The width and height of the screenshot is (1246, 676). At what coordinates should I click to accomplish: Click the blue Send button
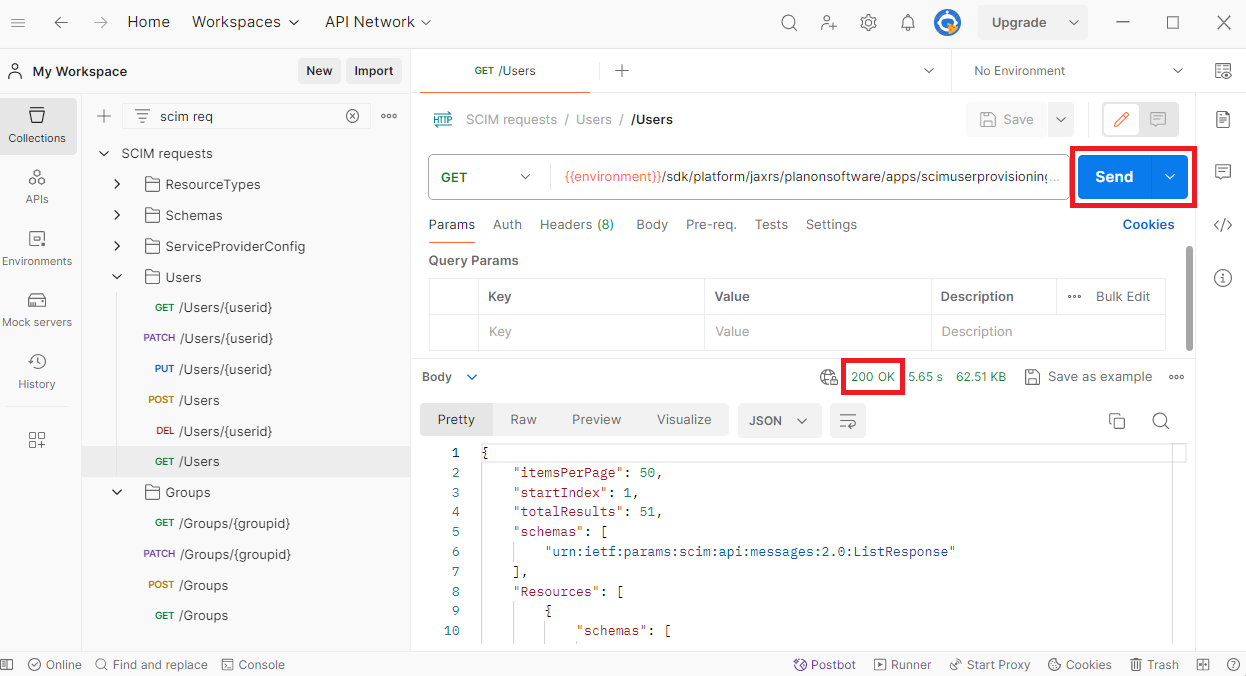[x=1114, y=177]
